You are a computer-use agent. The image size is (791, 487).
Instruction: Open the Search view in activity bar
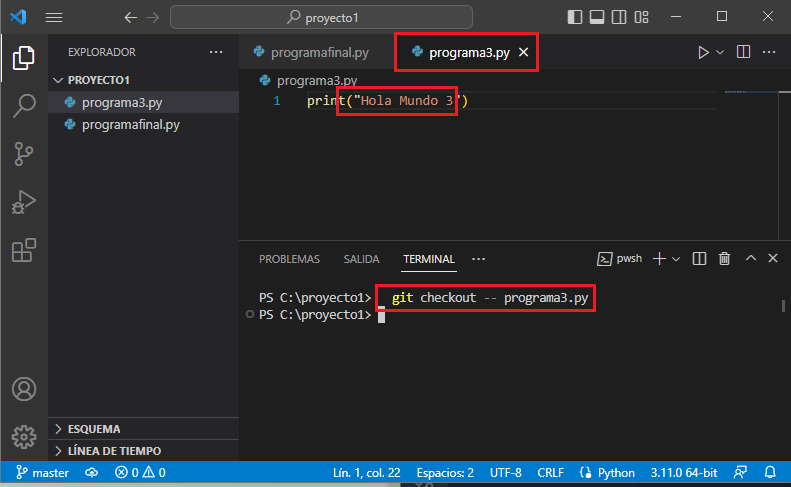[x=23, y=105]
